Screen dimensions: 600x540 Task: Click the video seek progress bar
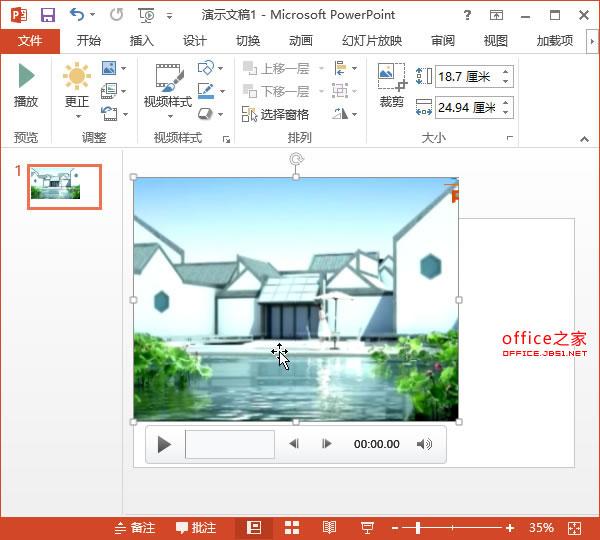coord(230,444)
